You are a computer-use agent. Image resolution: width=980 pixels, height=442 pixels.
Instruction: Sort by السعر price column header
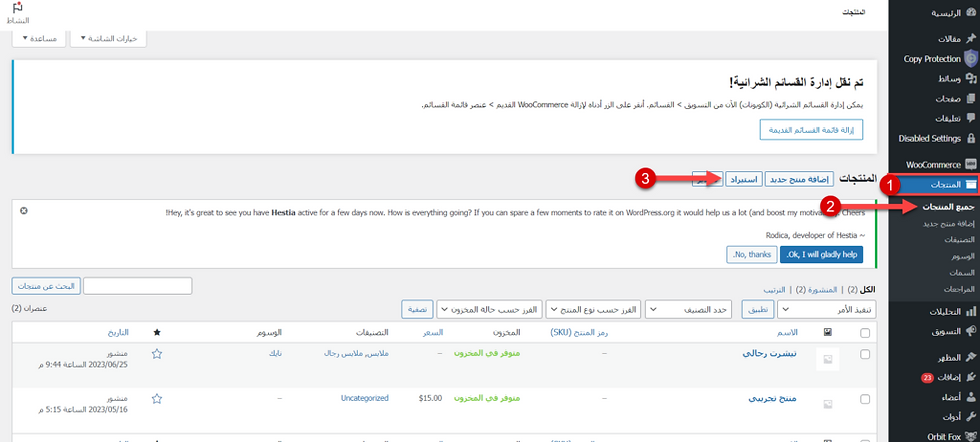pyautogui.click(x=433, y=333)
